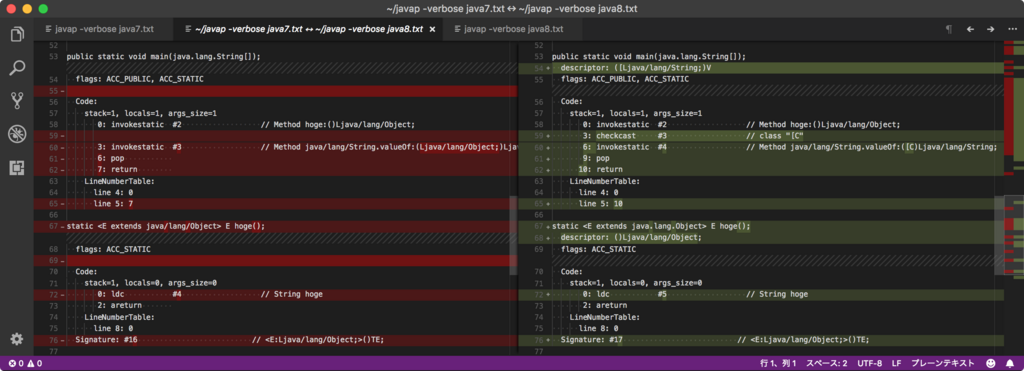This screenshot has width=1024, height=371.
Task: Click 'descriptor: ()Ljava/lang/Object;' in right pane
Action: [x=632, y=238]
